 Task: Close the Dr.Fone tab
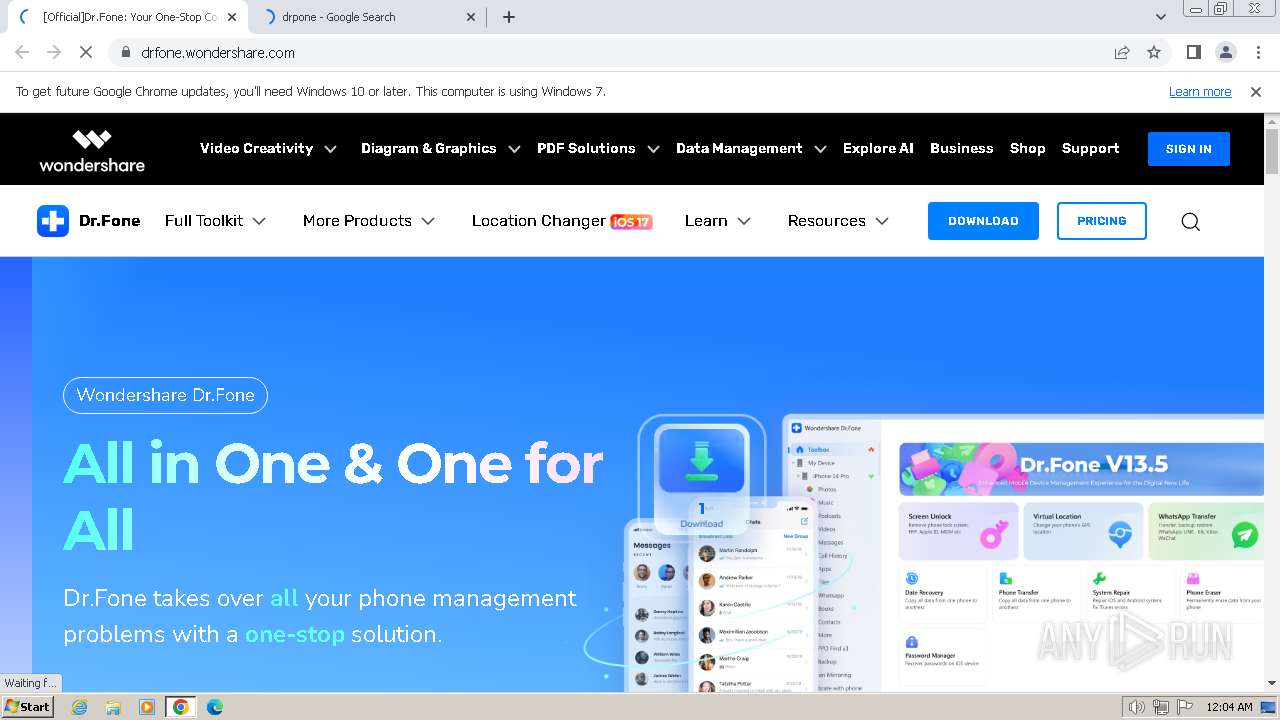[x=232, y=17]
